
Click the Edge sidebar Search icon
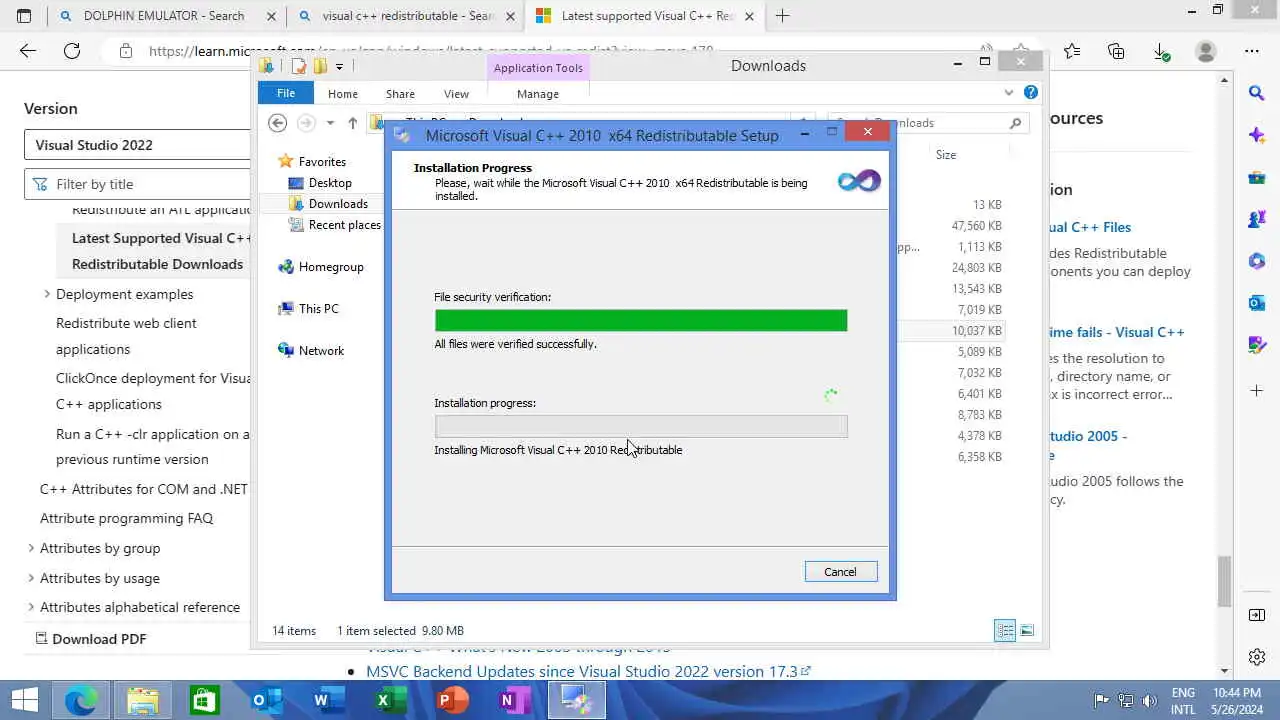[1257, 93]
